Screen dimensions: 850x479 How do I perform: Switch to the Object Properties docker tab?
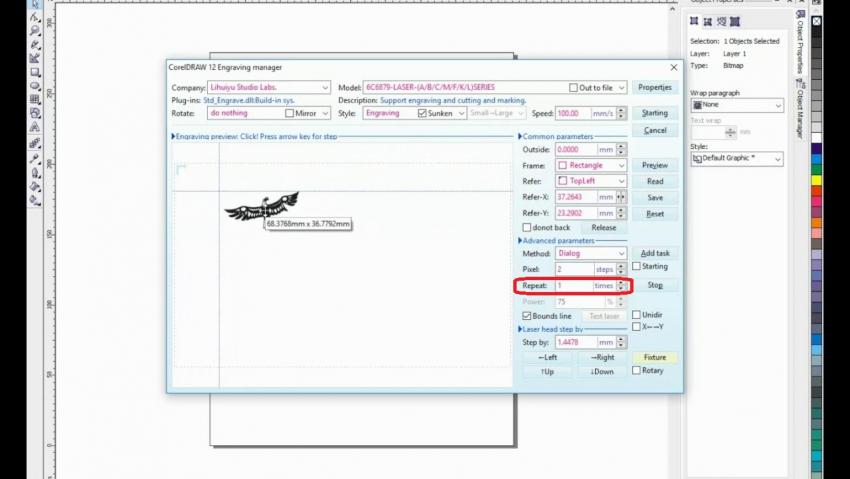pyautogui.click(x=800, y=45)
